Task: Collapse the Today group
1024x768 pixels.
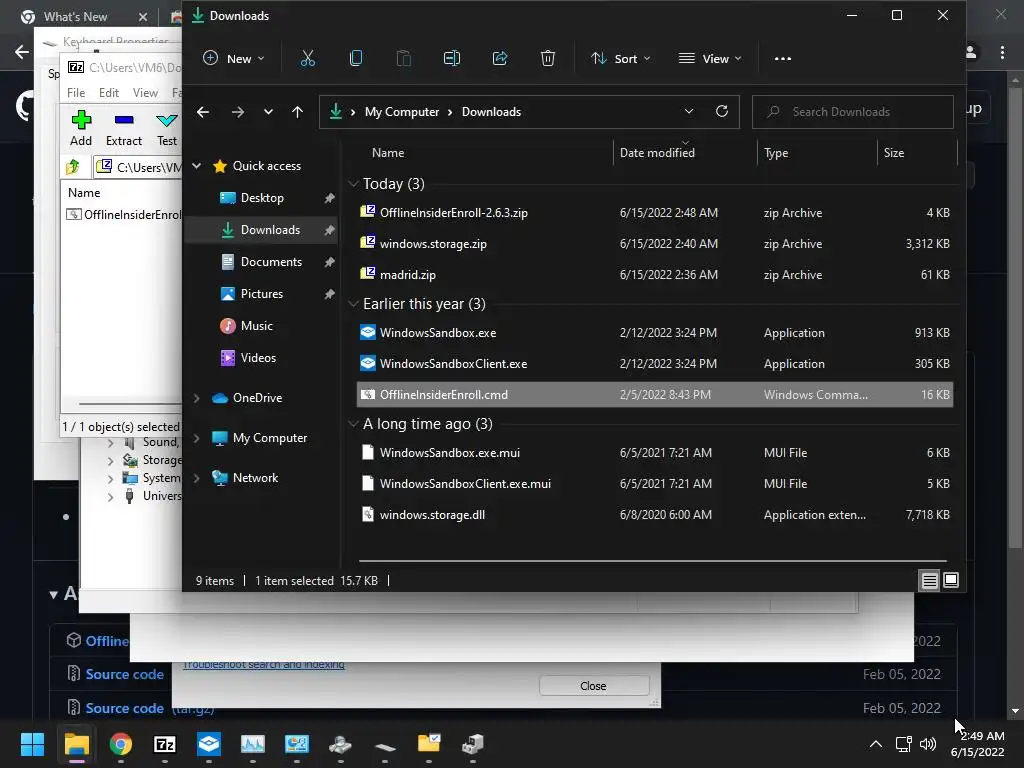Action: (353, 184)
